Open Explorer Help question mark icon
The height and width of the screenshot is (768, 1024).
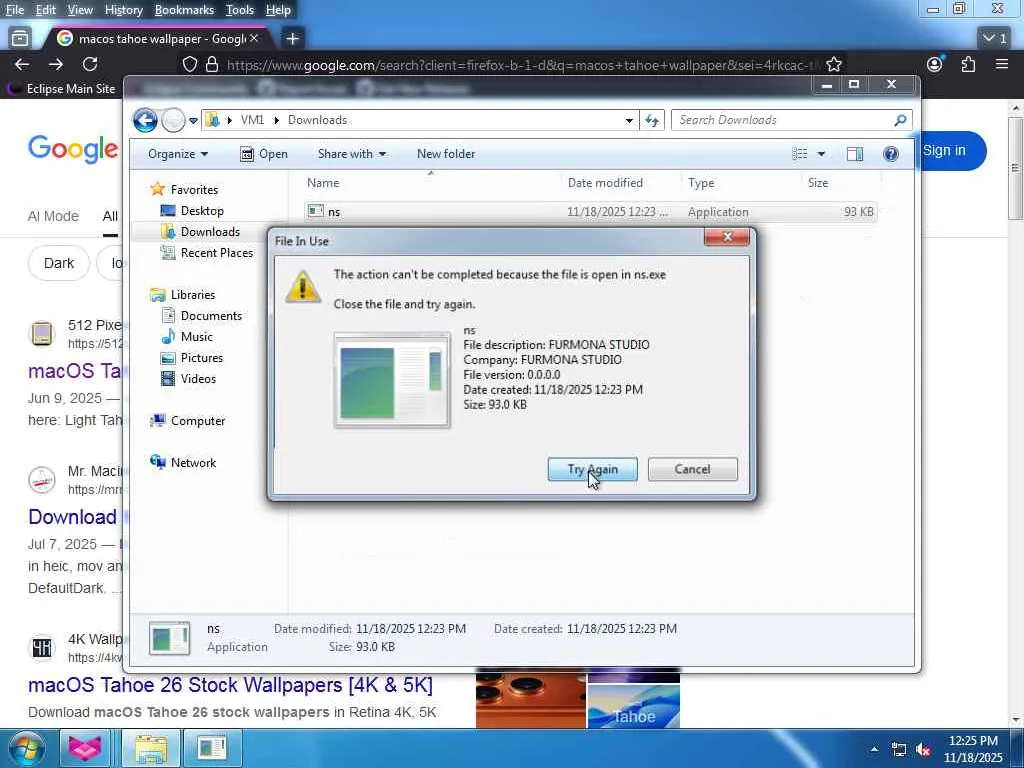pos(891,154)
